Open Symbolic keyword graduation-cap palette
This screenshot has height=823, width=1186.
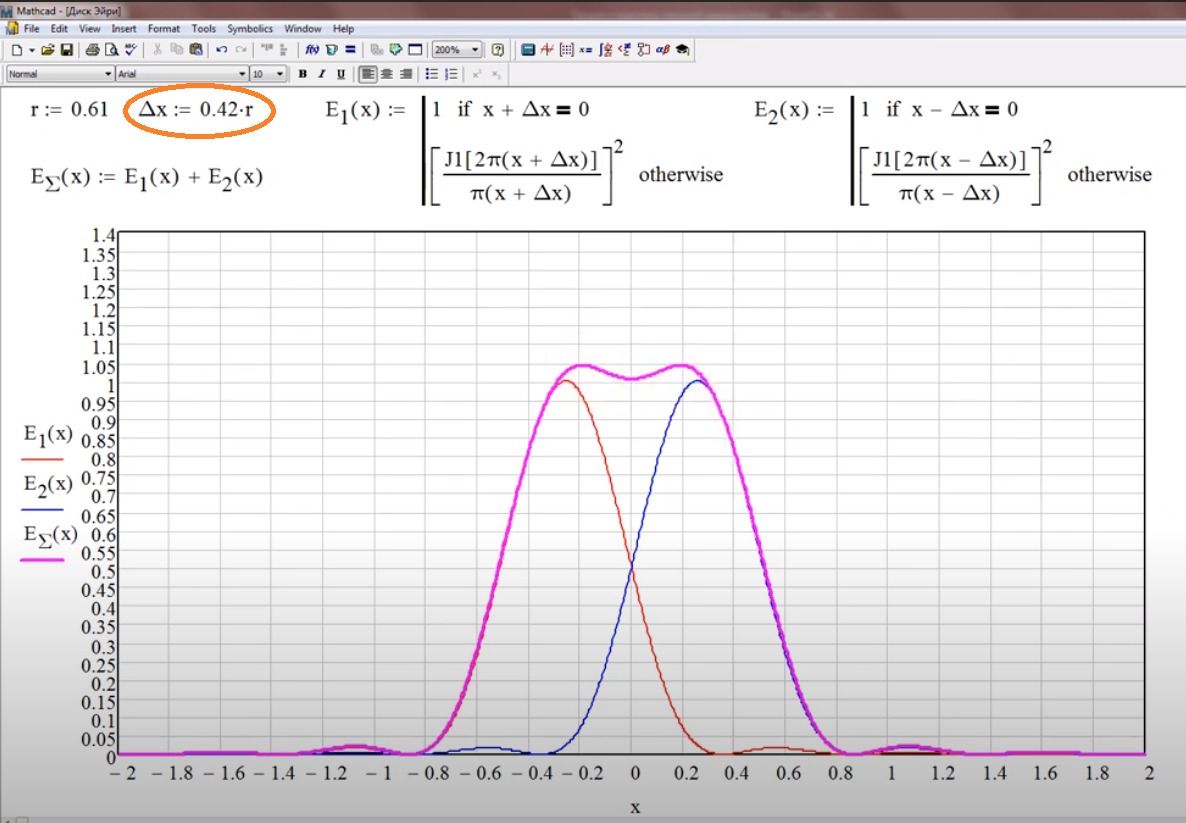(x=682, y=50)
